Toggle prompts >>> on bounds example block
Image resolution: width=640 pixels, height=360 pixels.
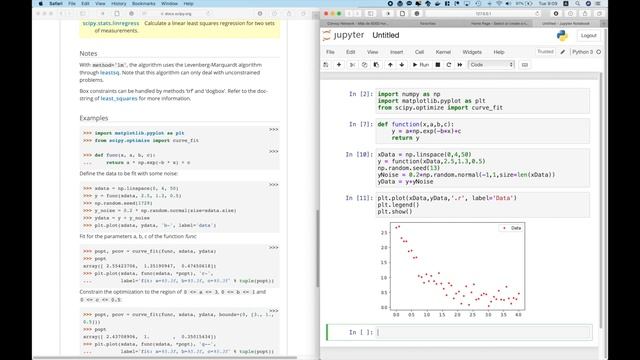(x=273, y=311)
